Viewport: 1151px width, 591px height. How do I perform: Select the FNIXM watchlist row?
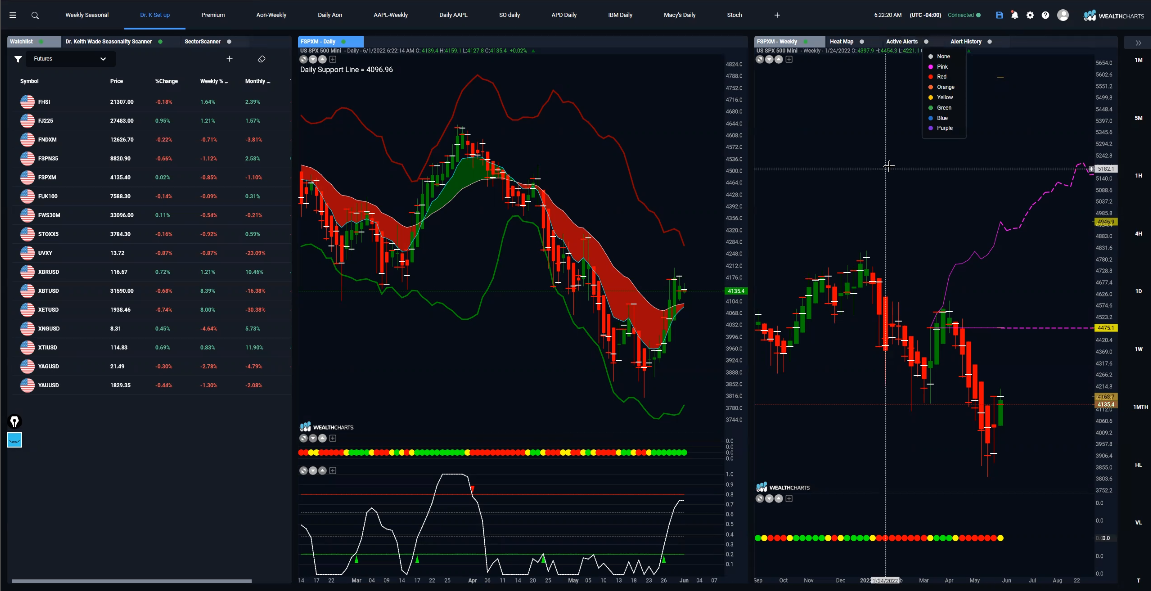pos(150,139)
